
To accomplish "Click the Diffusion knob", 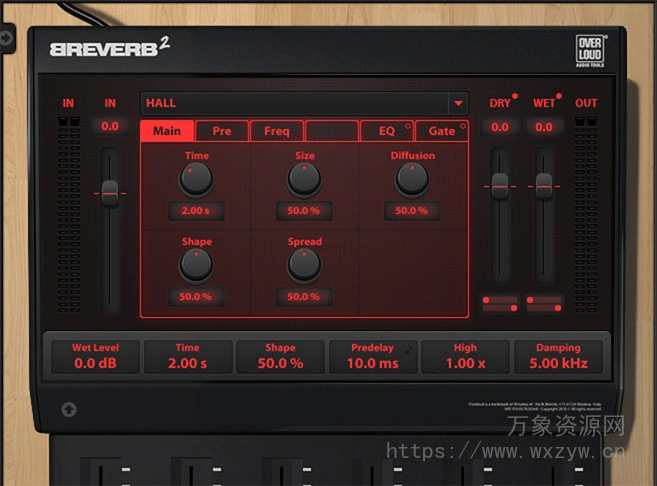I will pos(412,180).
